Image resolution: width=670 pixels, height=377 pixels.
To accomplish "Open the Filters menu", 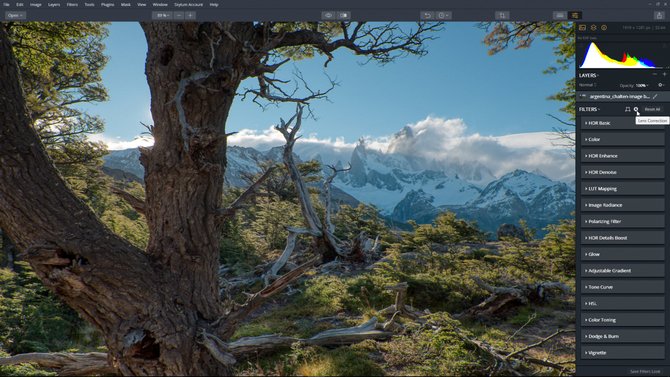I will tap(72, 5).
